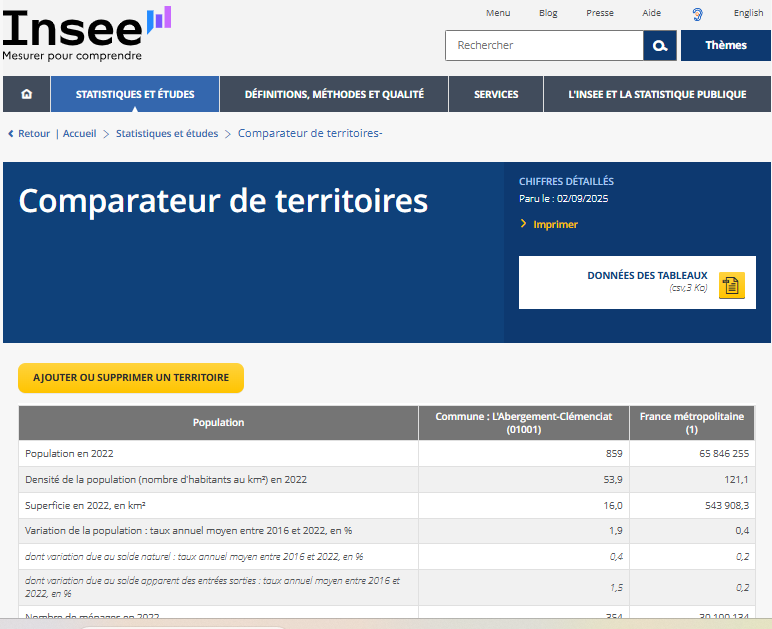The width and height of the screenshot is (772, 629).
Task: Click the yellow CSV file download icon
Action: (731, 285)
